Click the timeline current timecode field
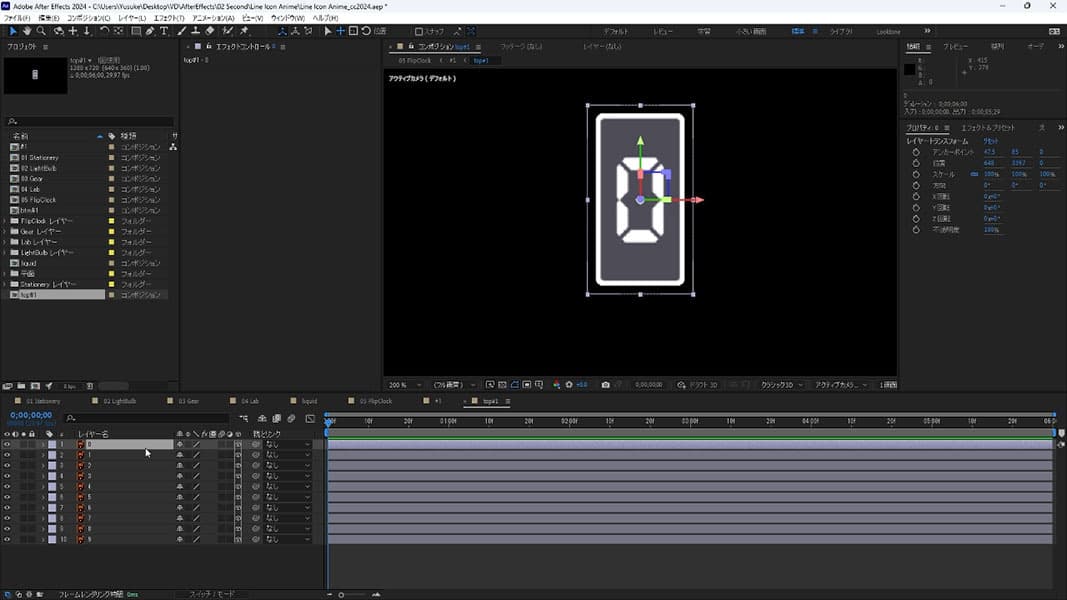The height and width of the screenshot is (600, 1067). (x=30, y=415)
